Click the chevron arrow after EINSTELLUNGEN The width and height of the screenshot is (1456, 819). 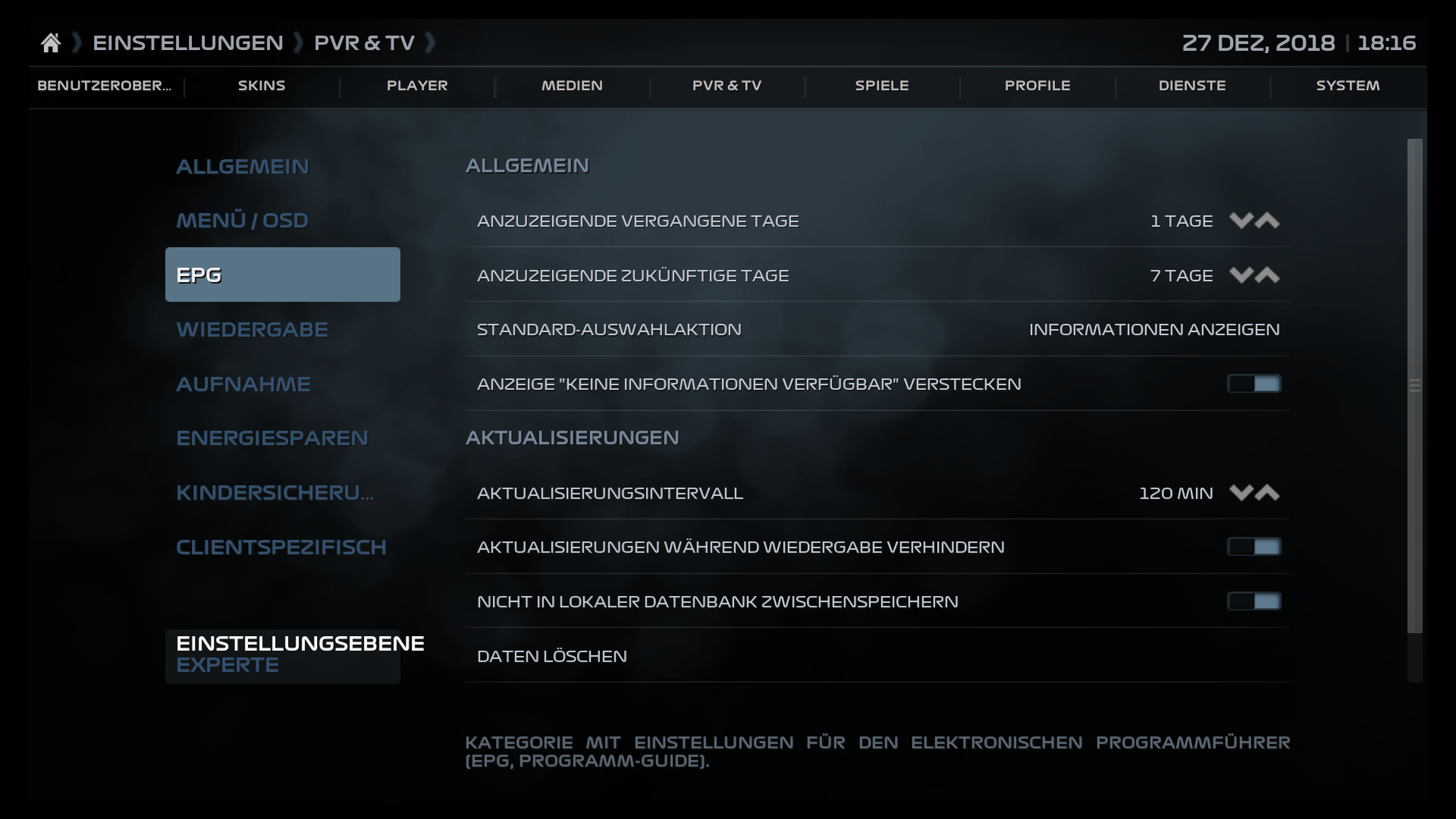[300, 42]
